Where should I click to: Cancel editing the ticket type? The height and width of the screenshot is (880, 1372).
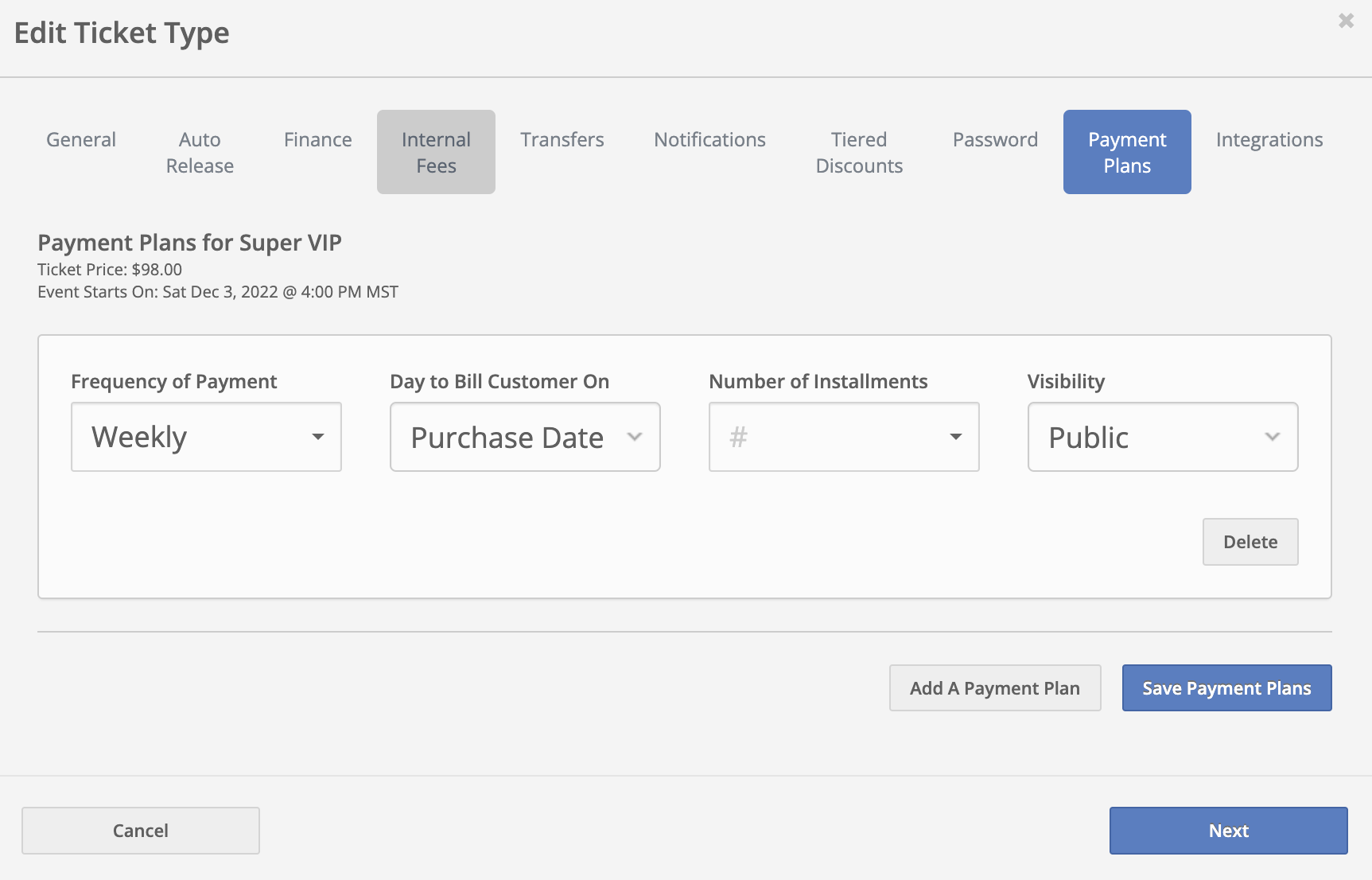point(141,831)
